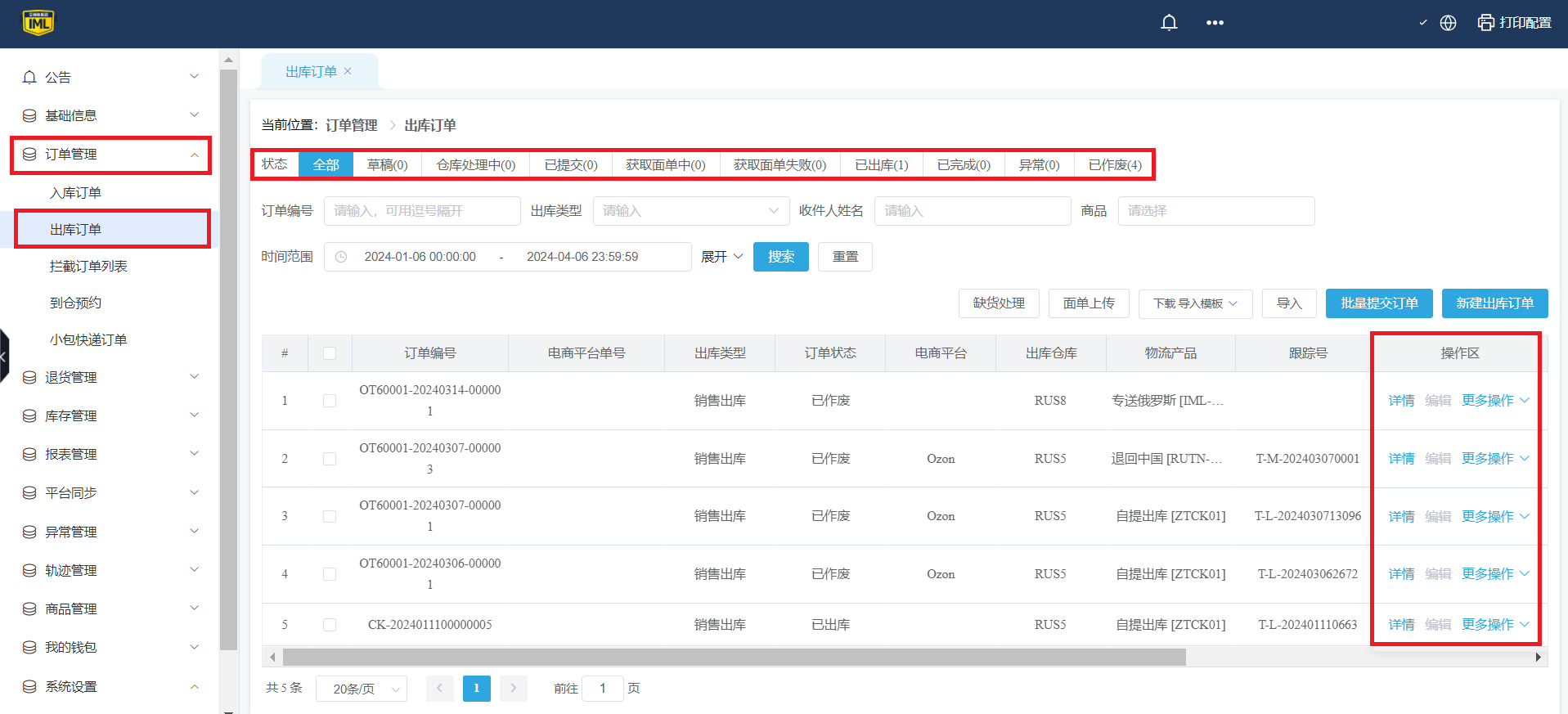Click the 面单上传 button
Image resolution: width=1568 pixels, height=714 pixels.
click(1089, 303)
